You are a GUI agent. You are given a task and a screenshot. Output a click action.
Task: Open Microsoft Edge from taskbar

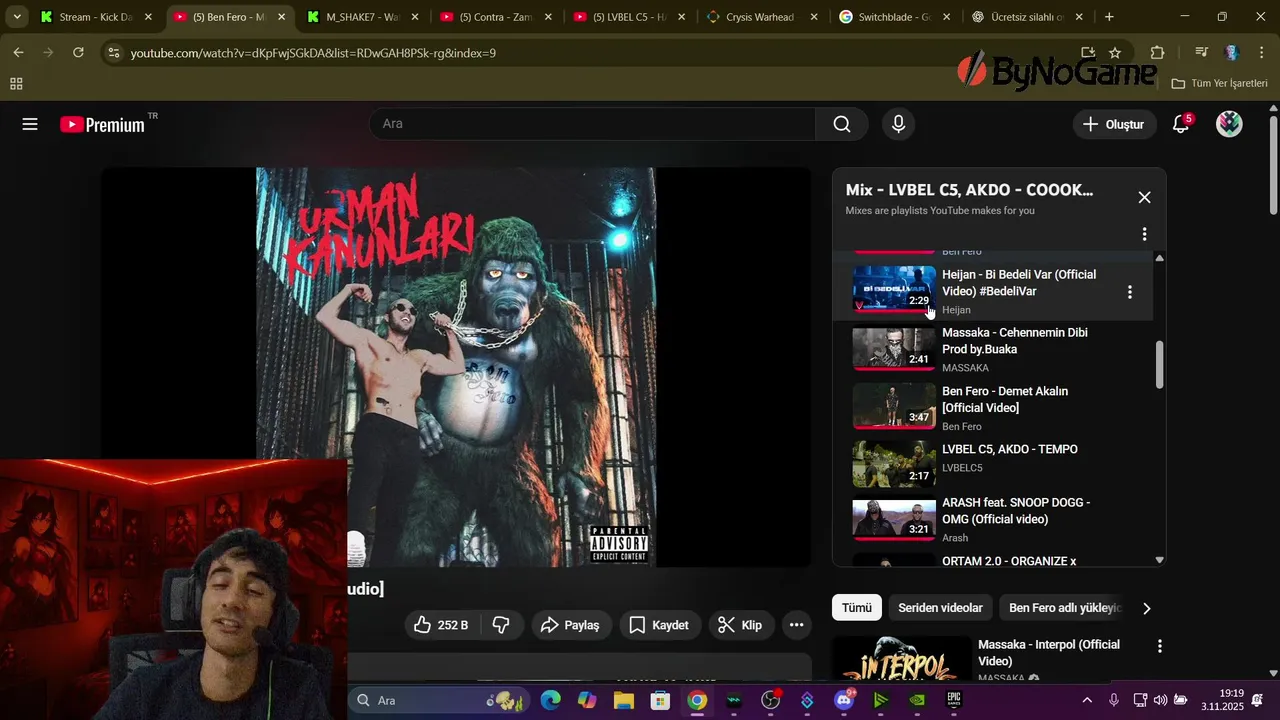(x=550, y=700)
